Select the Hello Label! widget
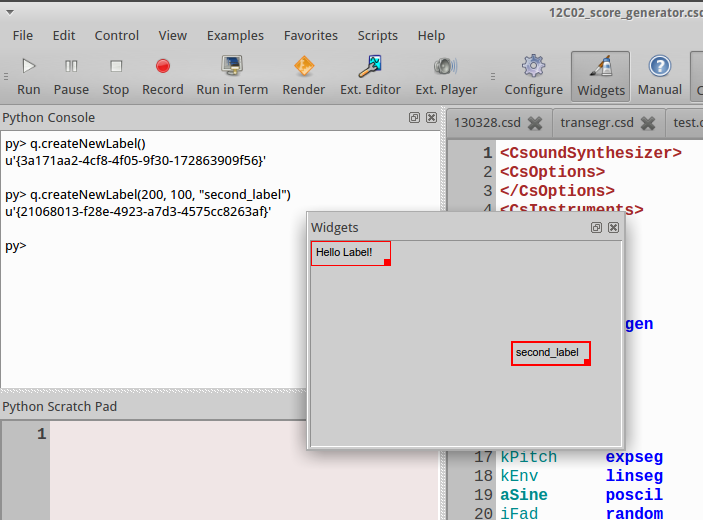This screenshot has width=703, height=520. click(351, 253)
